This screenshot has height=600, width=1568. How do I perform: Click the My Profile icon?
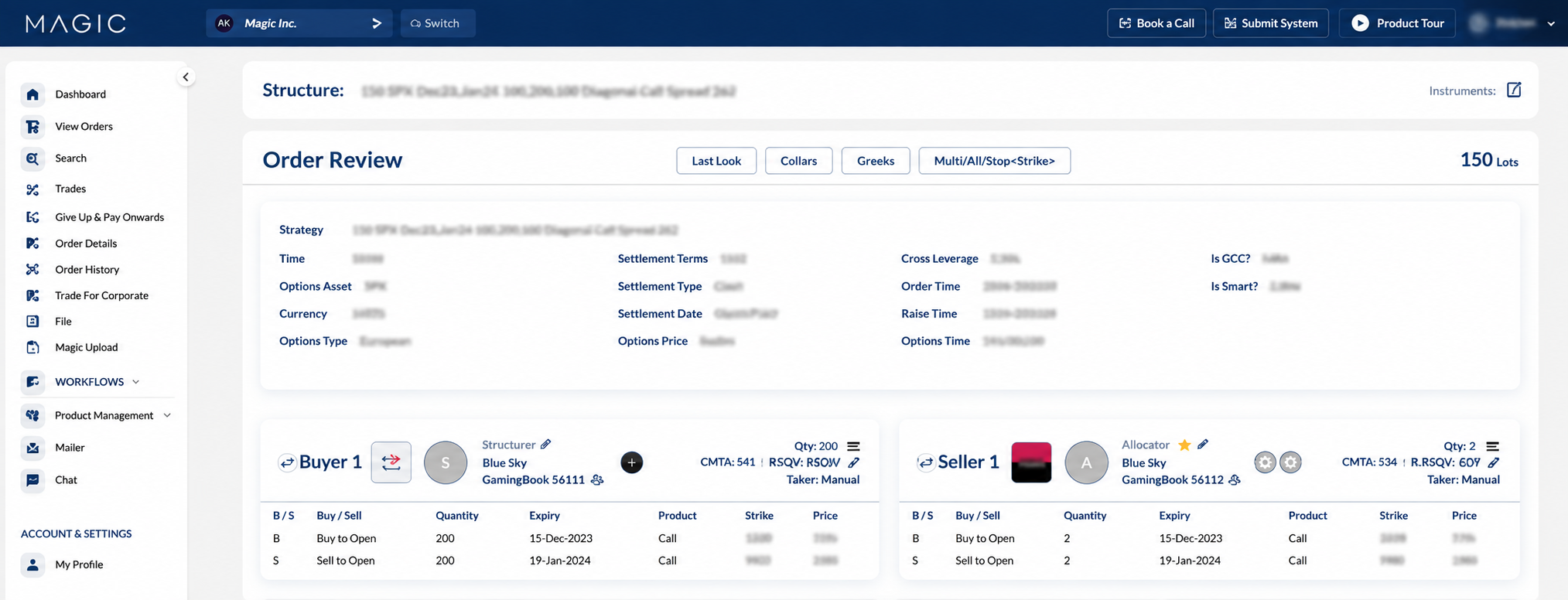point(32,564)
